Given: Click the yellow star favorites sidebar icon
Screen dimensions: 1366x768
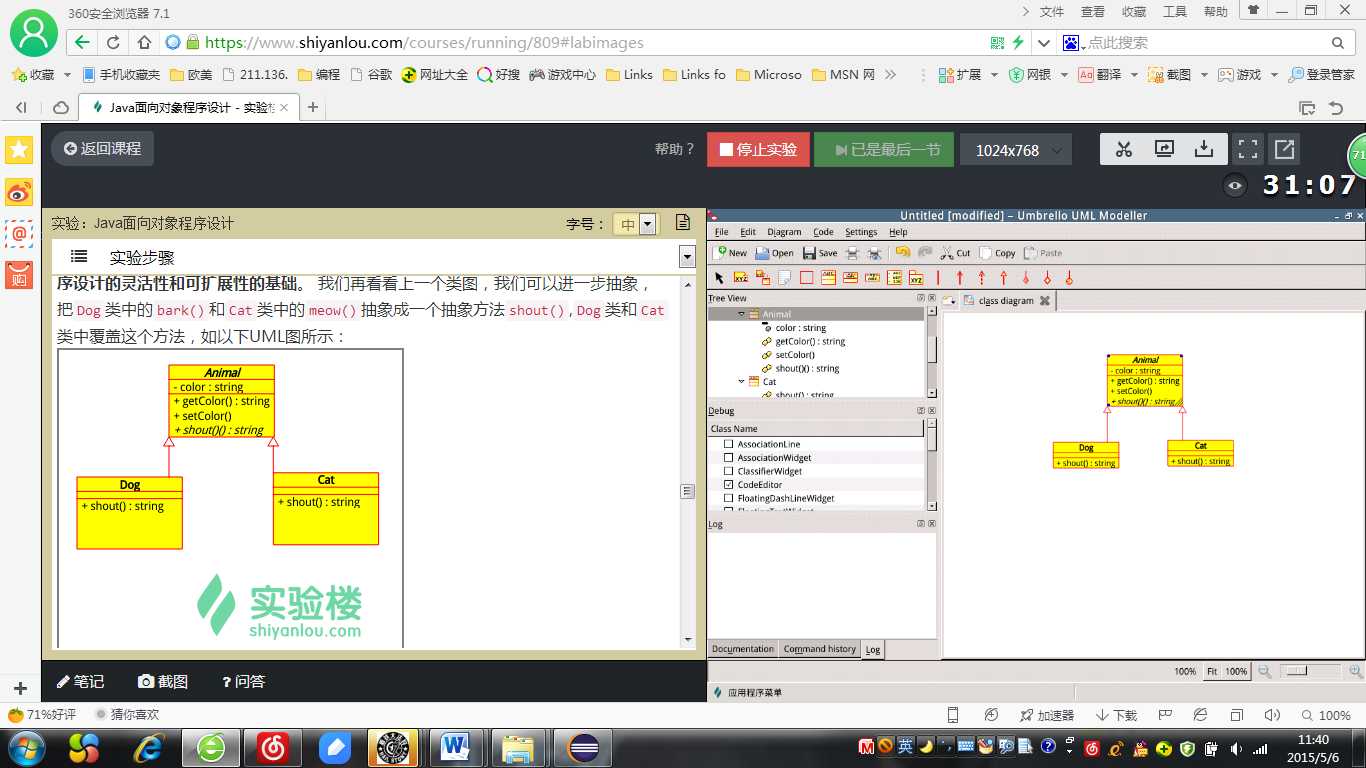Looking at the screenshot, I should tap(19, 150).
